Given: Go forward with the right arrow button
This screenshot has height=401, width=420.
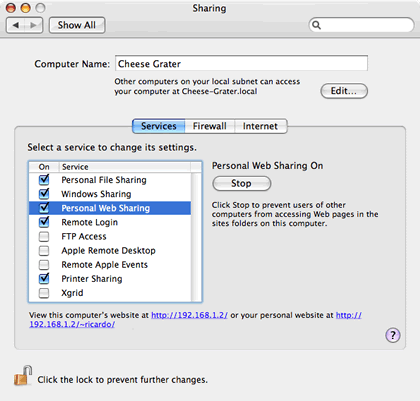Looking at the screenshot, I should click(33, 25).
